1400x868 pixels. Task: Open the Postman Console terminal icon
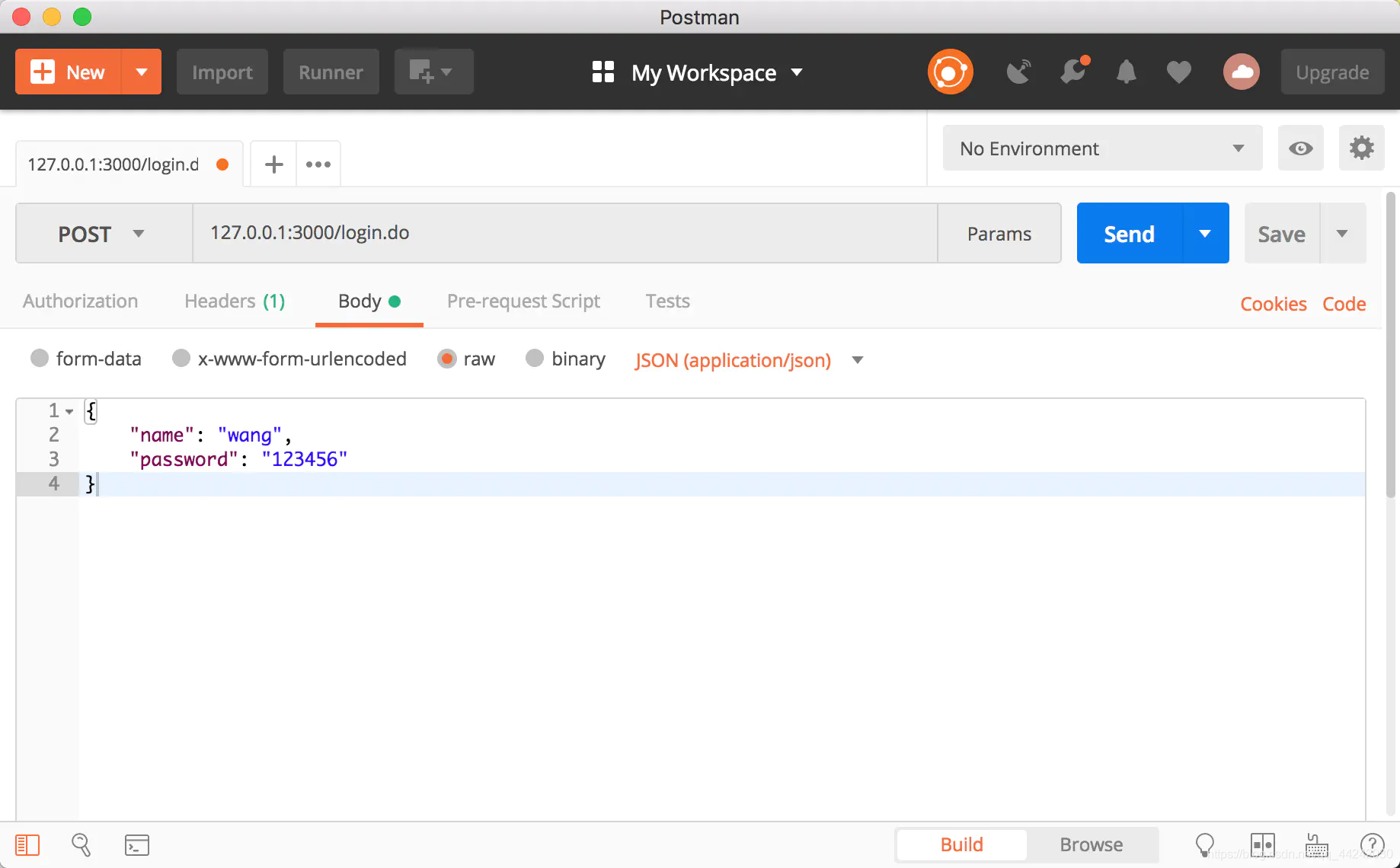pyautogui.click(x=137, y=844)
